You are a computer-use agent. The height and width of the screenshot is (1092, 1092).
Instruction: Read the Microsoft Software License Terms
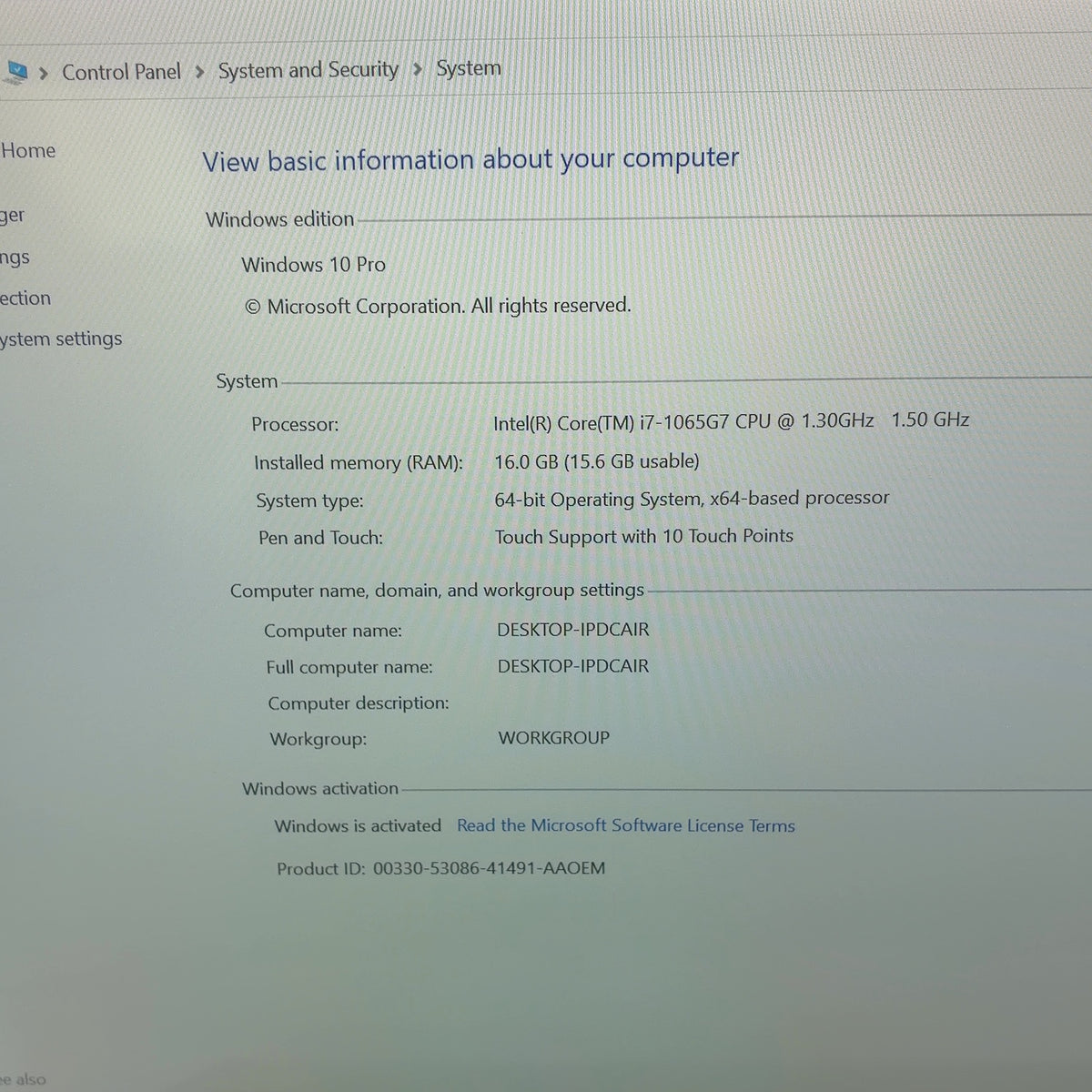point(626,825)
